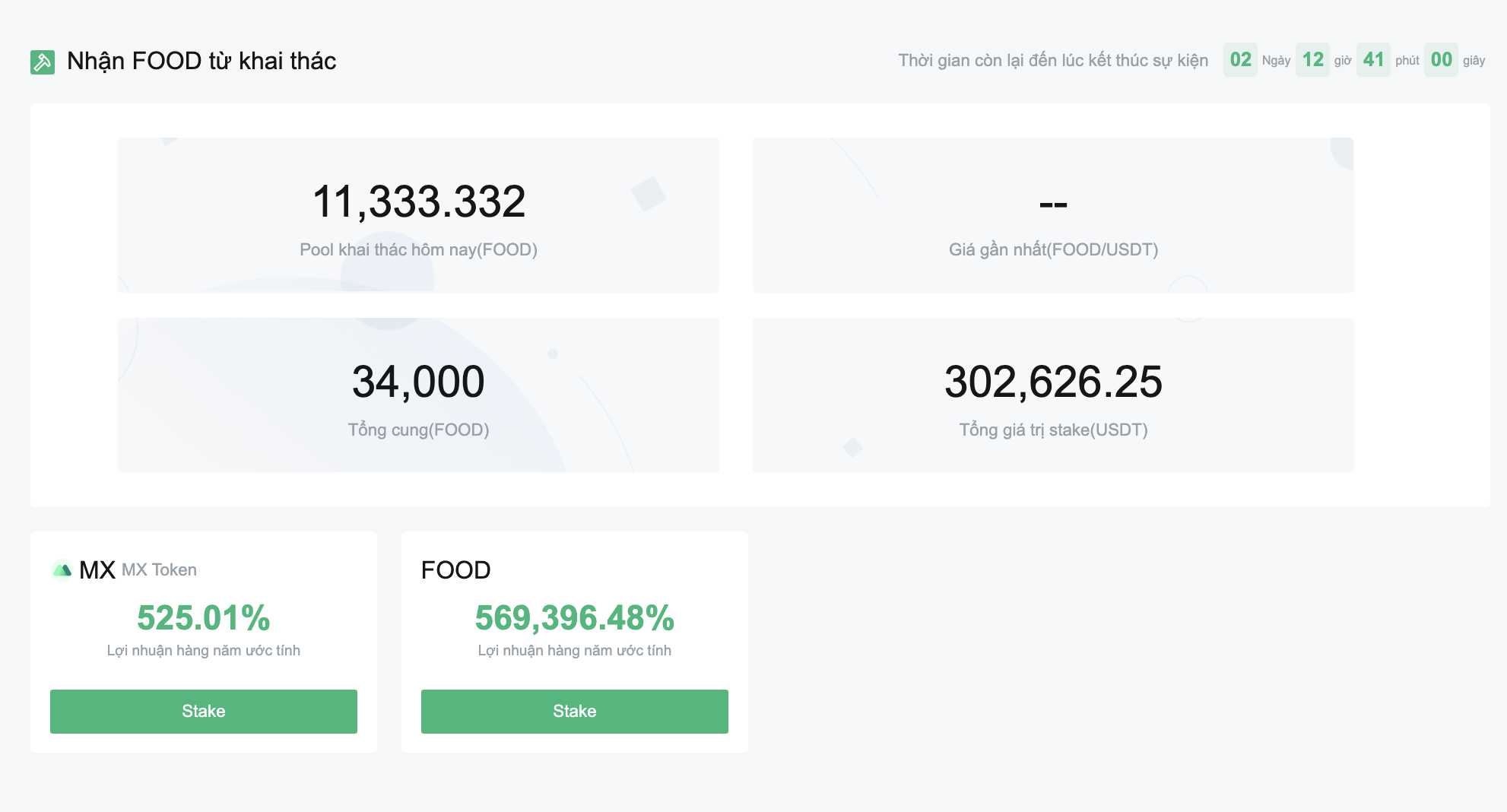Click the MX 525.01% annual yield figure
The image size is (1507, 812).
204,617
